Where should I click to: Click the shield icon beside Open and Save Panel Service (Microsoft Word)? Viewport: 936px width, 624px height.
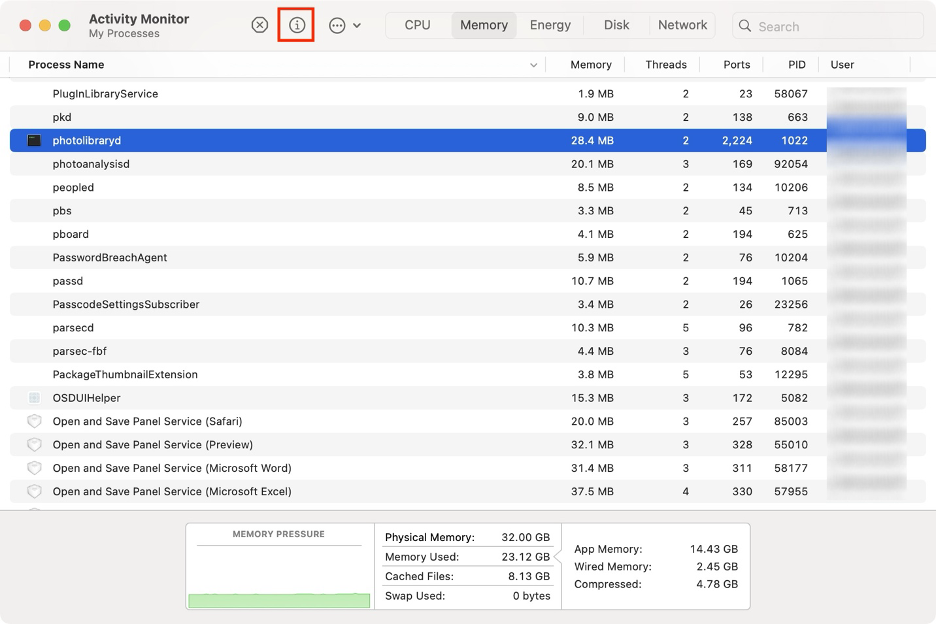(x=33, y=468)
